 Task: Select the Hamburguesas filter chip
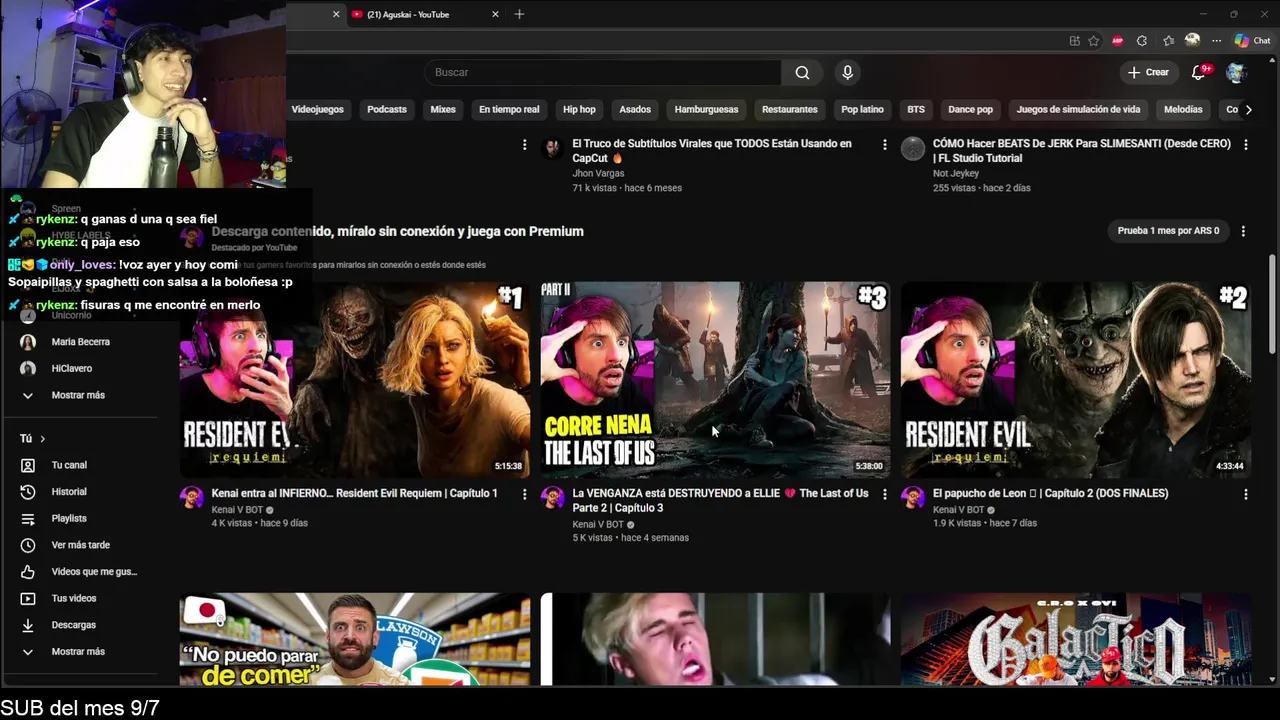coord(706,110)
